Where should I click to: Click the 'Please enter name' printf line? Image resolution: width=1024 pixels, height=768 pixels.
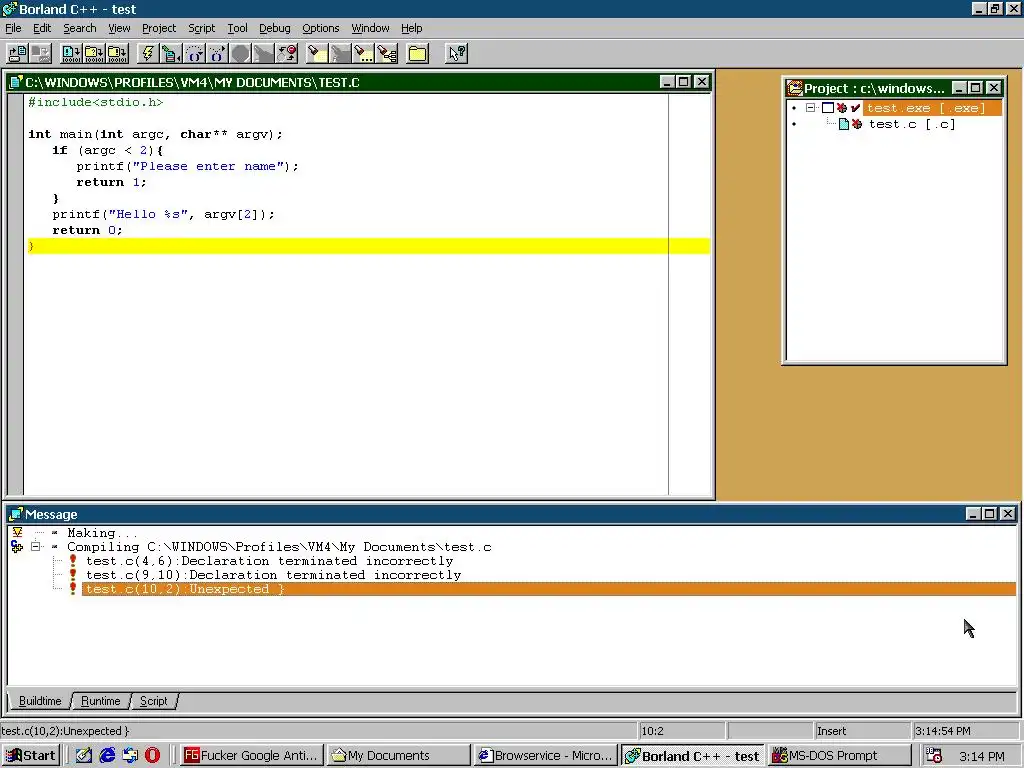pyautogui.click(x=187, y=166)
